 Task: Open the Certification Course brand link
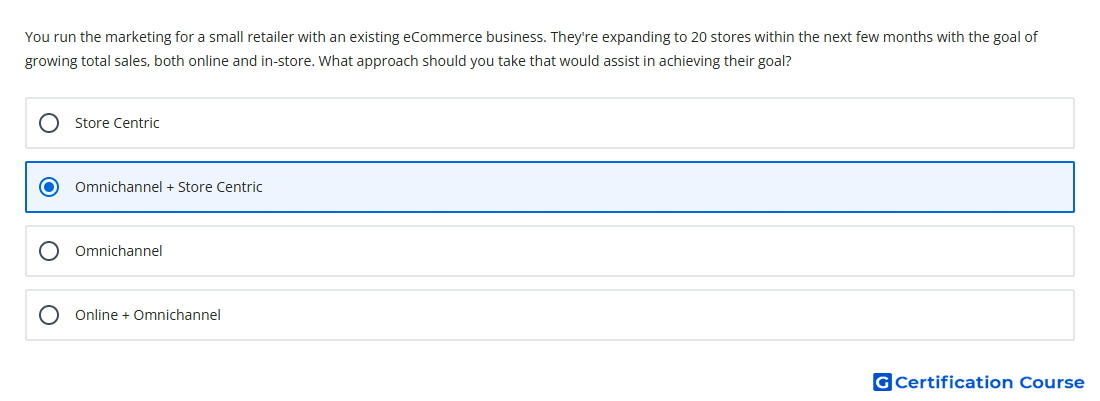[x=979, y=382]
